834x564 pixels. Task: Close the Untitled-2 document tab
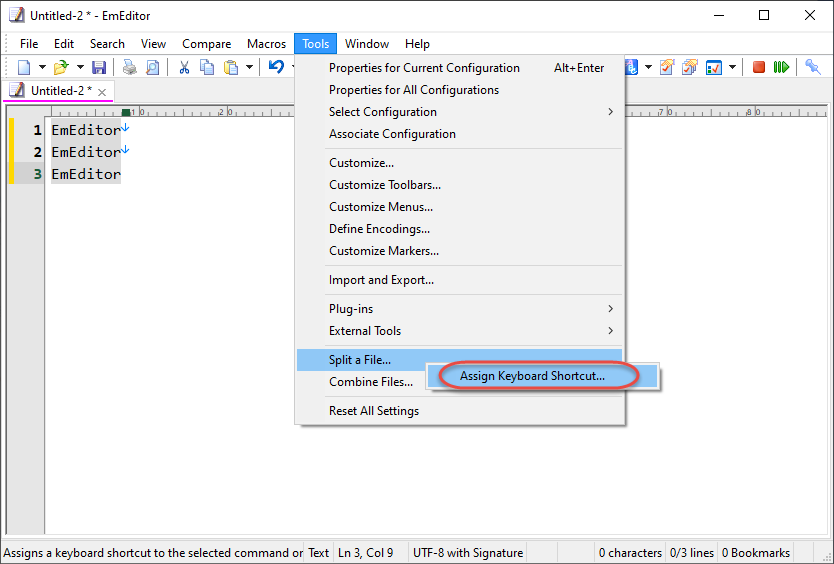coord(102,92)
